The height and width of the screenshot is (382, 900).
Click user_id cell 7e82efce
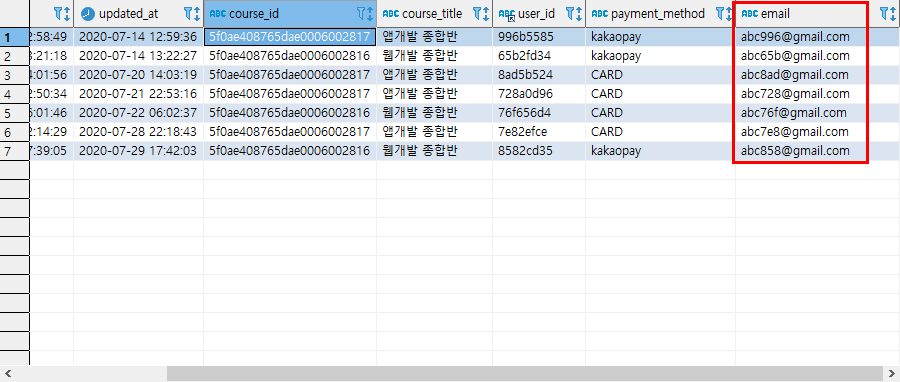pyautogui.click(x=539, y=132)
